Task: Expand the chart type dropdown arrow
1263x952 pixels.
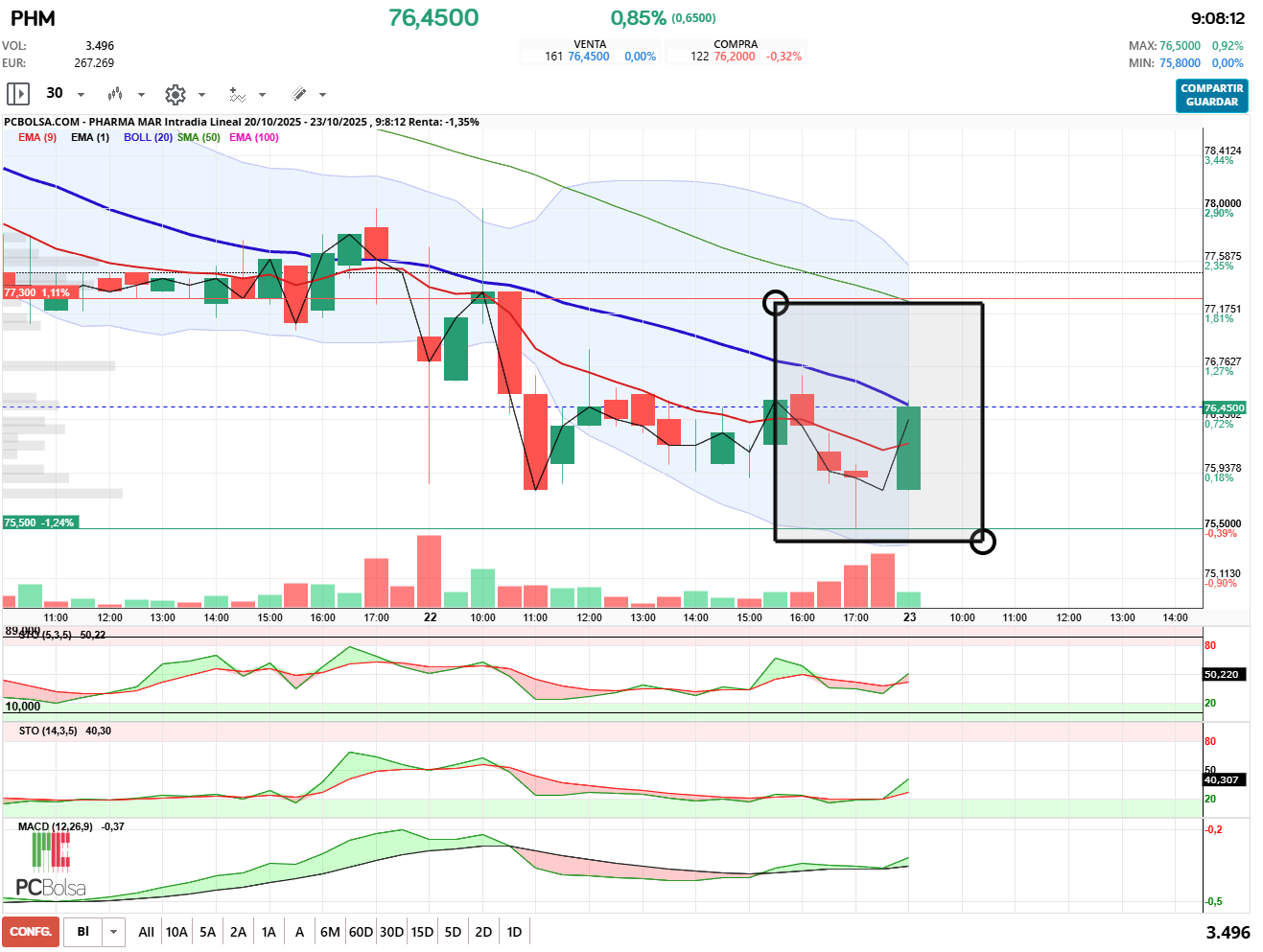Action: [x=141, y=95]
